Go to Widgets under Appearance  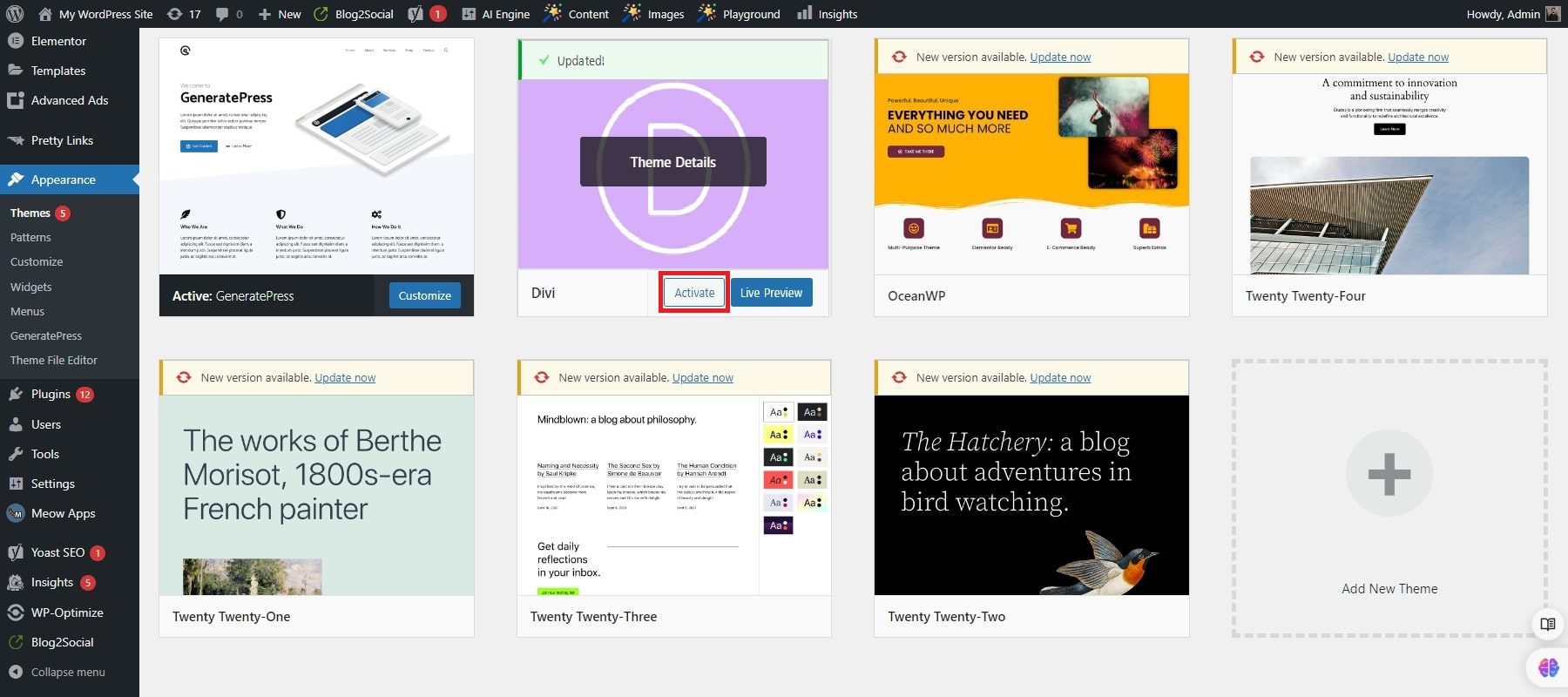31,287
